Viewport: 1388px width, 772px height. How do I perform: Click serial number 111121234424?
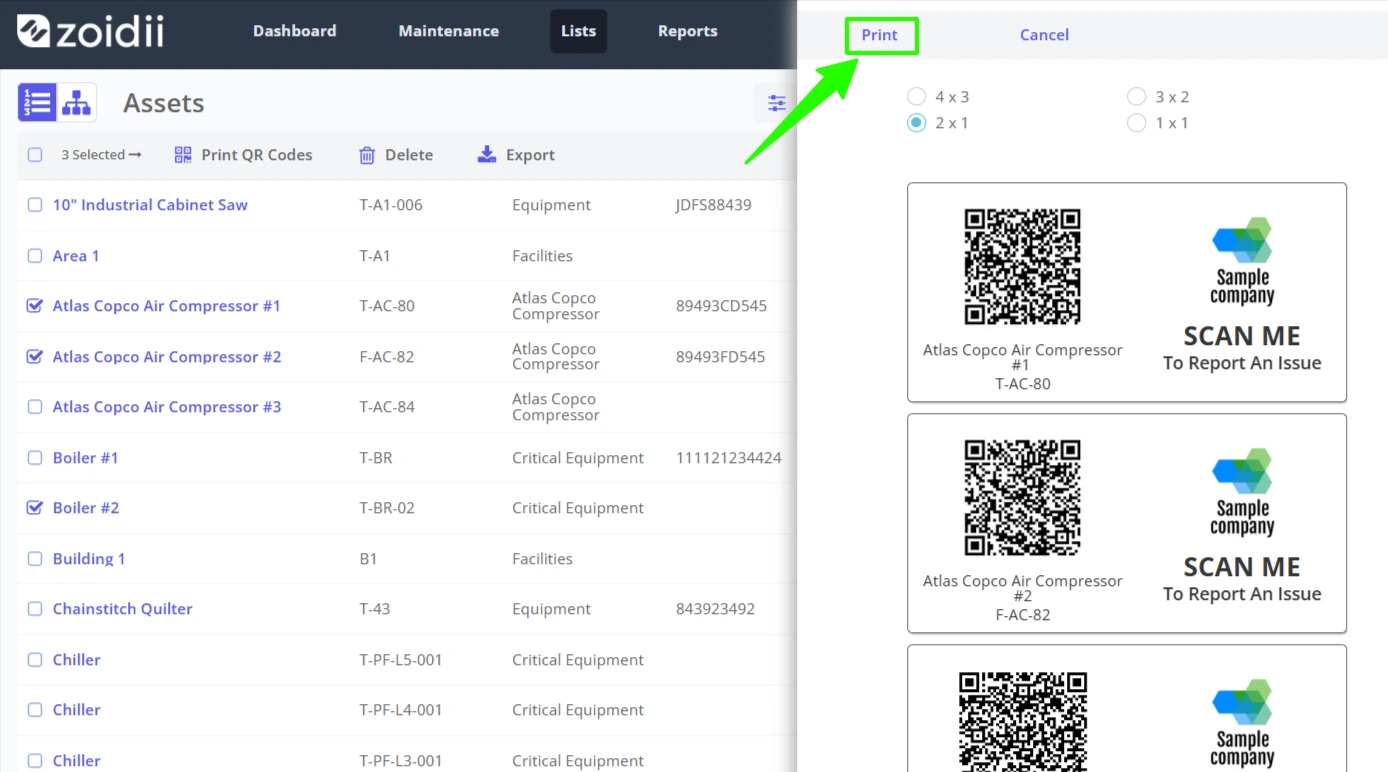tap(729, 458)
